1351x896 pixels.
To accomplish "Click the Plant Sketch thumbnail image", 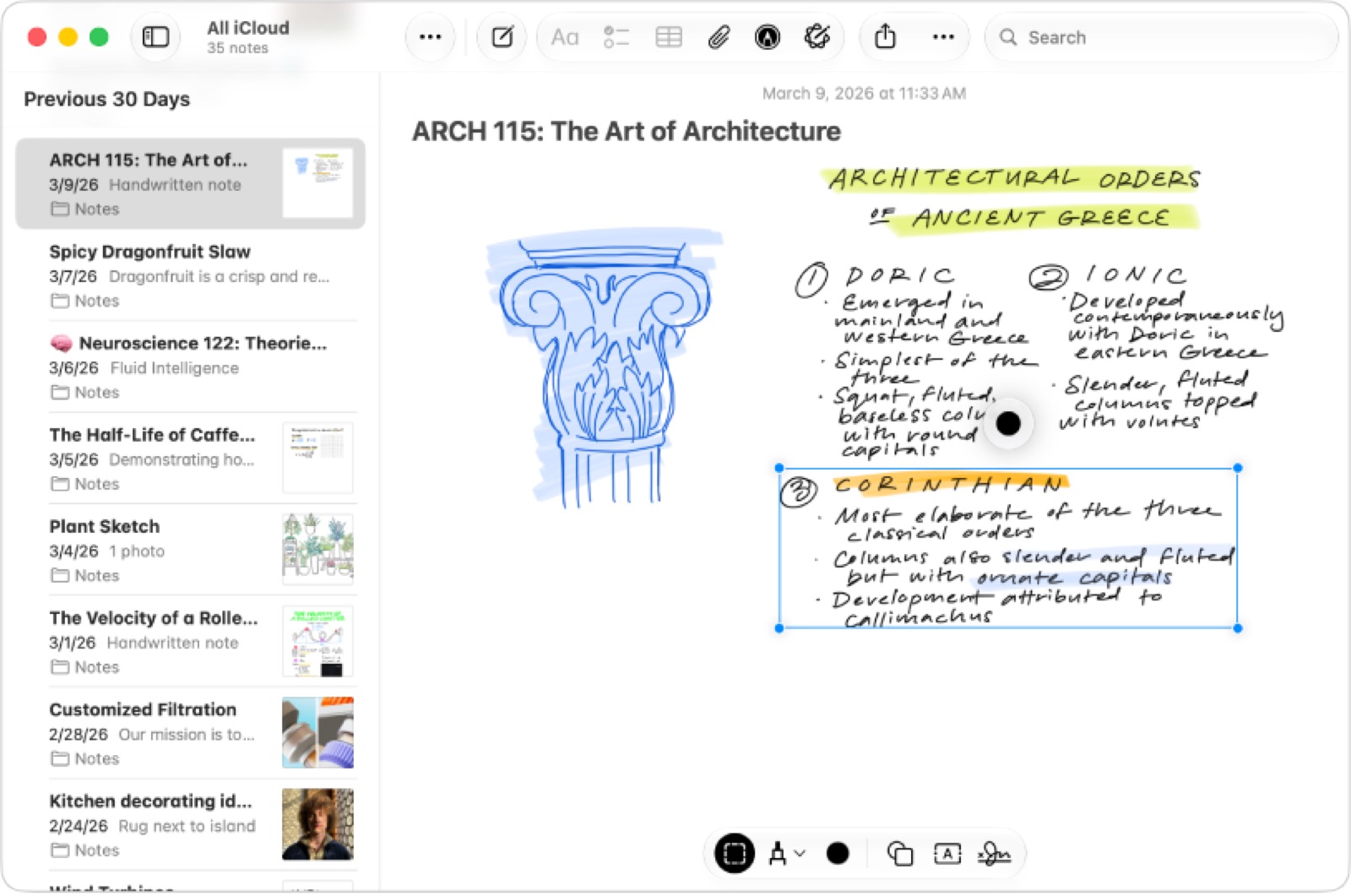I will click(317, 550).
